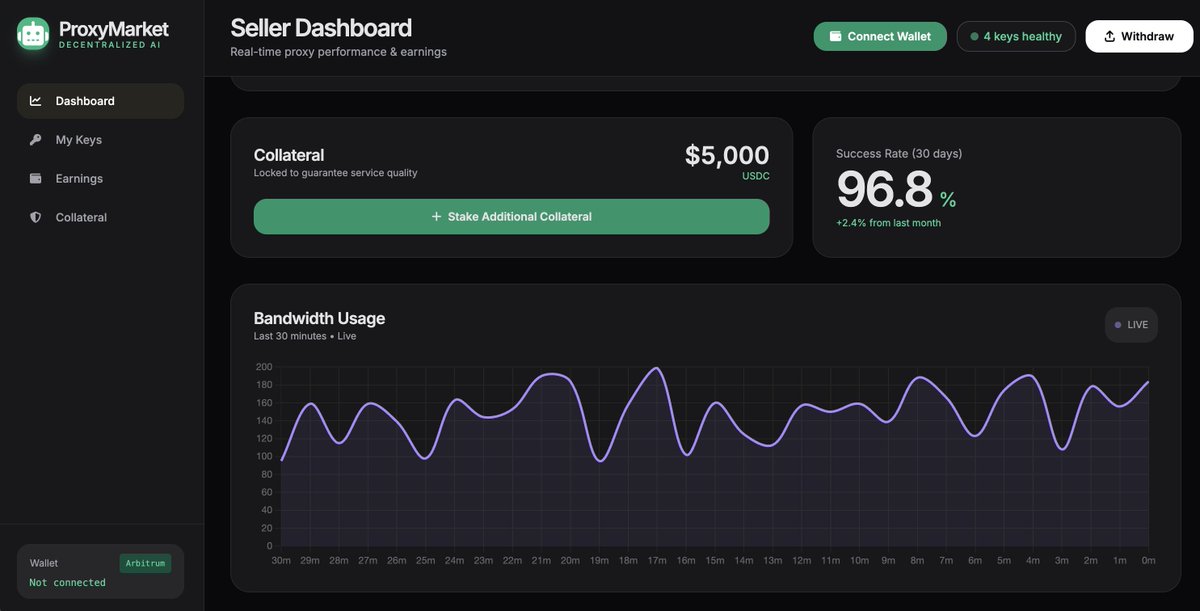Click the My Keys key icon
This screenshot has height=611, width=1200.
pyautogui.click(x=36, y=140)
